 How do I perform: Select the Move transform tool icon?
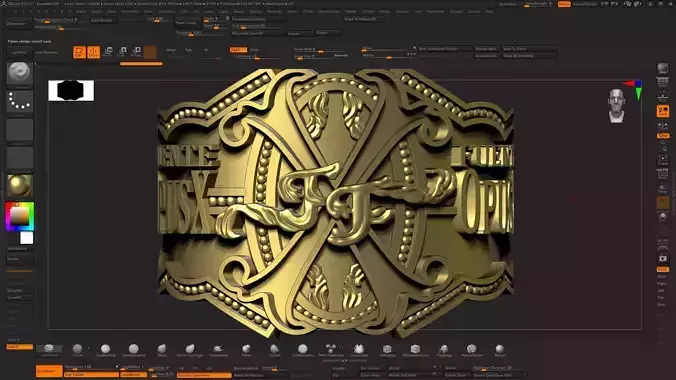[x=108, y=52]
